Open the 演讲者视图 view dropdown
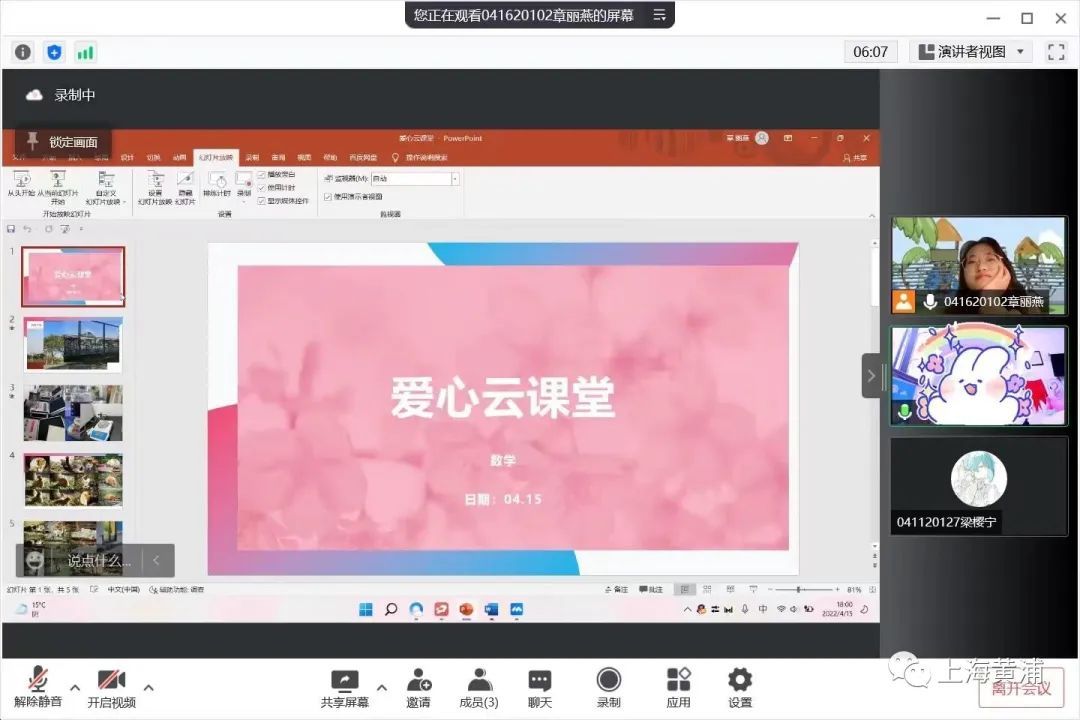 [971, 52]
